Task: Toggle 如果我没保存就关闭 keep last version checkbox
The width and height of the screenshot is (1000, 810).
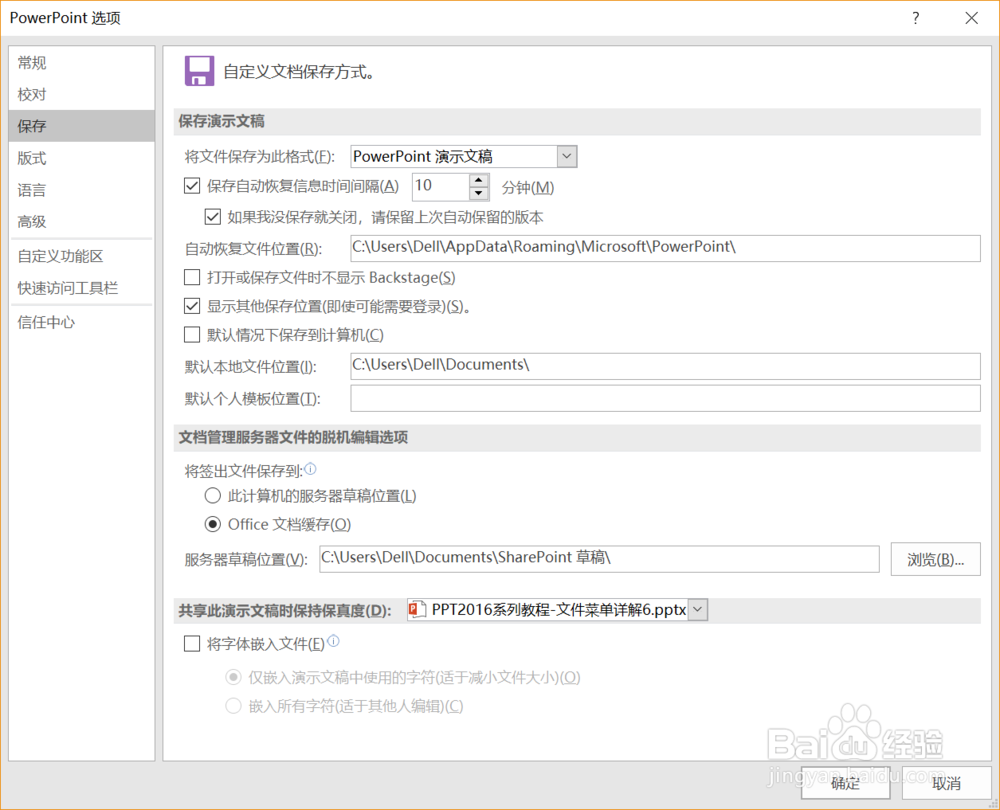Action: (212, 217)
